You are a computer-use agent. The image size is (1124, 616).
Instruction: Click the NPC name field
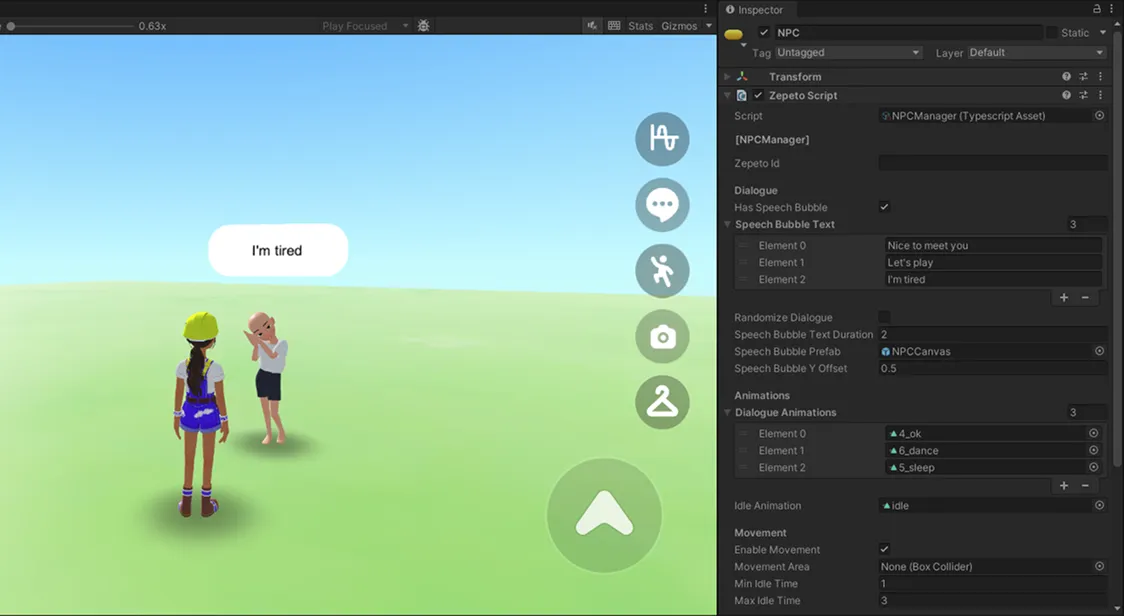point(908,32)
